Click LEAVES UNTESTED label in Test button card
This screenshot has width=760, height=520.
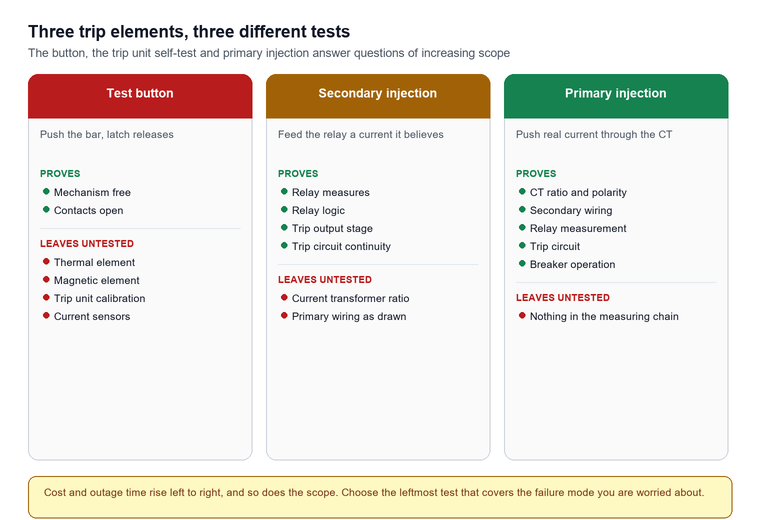87,244
